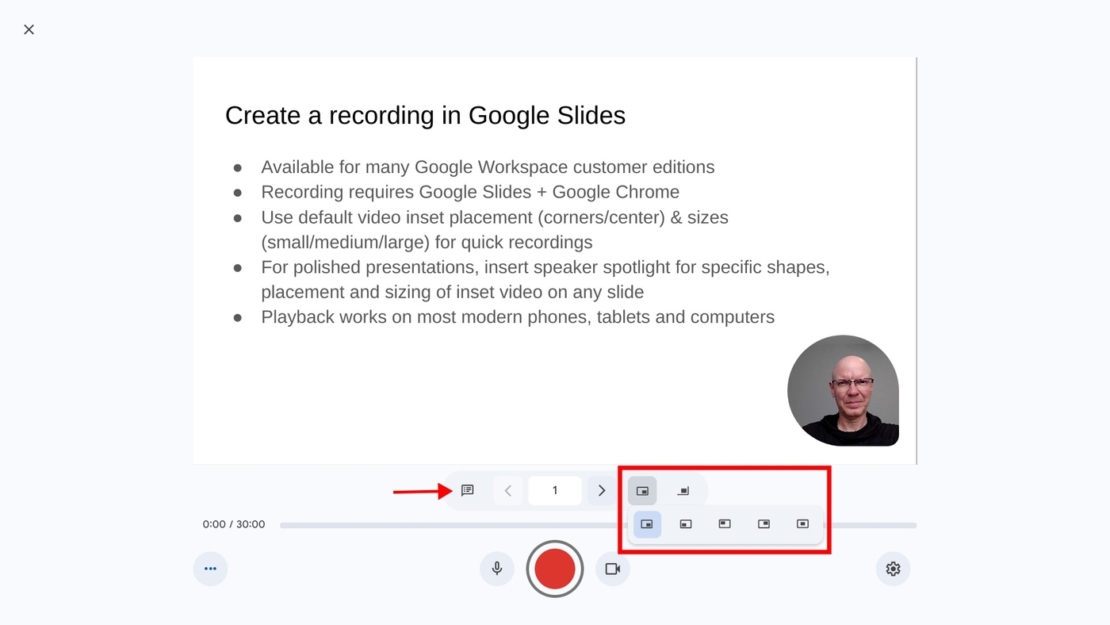Advance to the next slide
This screenshot has width=1110, height=625.
pyautogui.click(x=602, y=490)
